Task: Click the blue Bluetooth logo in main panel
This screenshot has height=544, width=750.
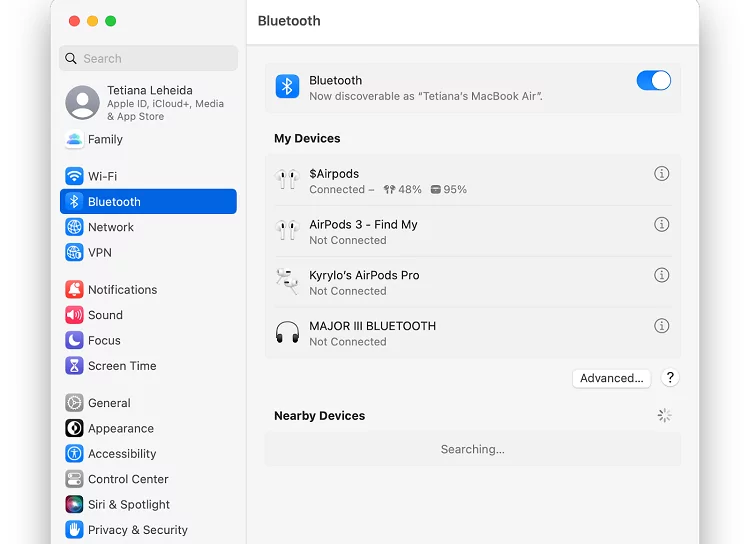Action: pos(287,87)
